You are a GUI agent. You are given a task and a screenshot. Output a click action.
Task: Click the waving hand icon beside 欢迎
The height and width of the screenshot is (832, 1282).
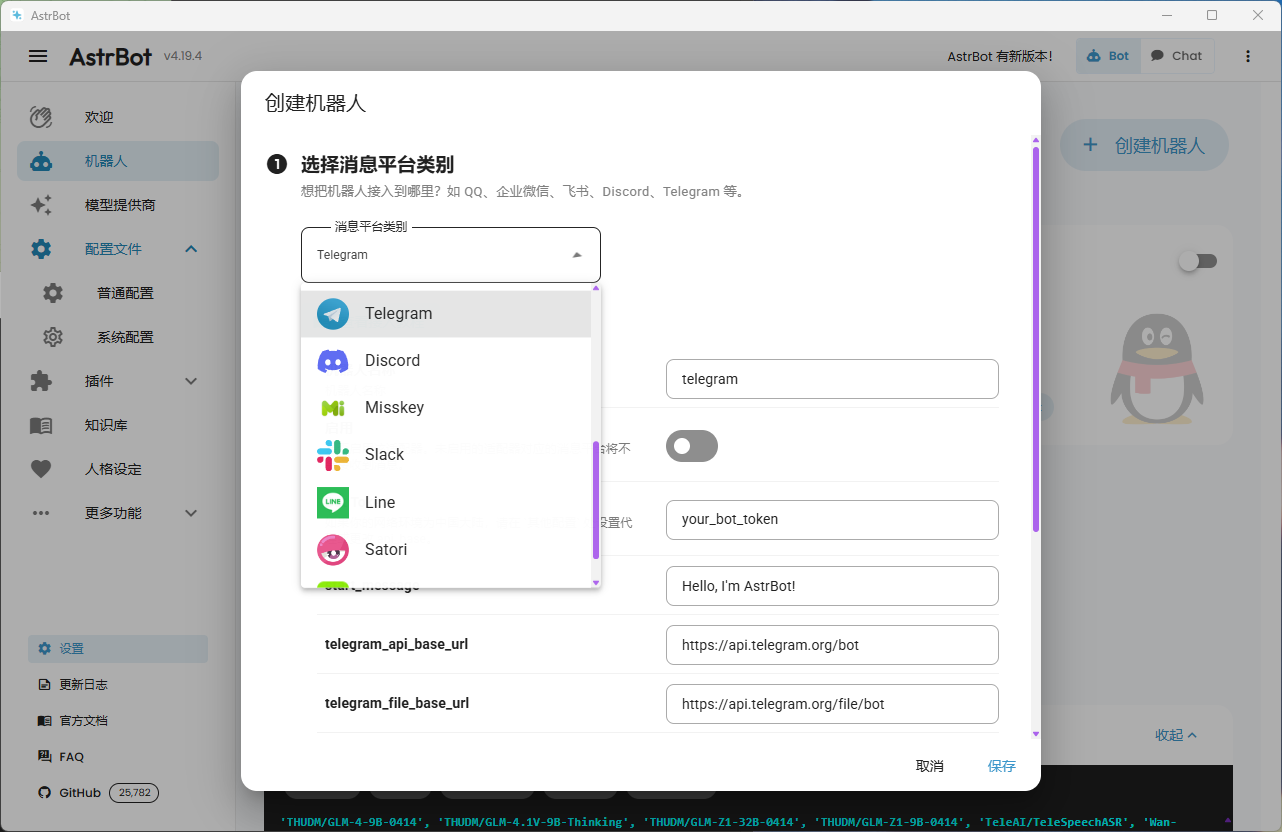click(41, 117)
